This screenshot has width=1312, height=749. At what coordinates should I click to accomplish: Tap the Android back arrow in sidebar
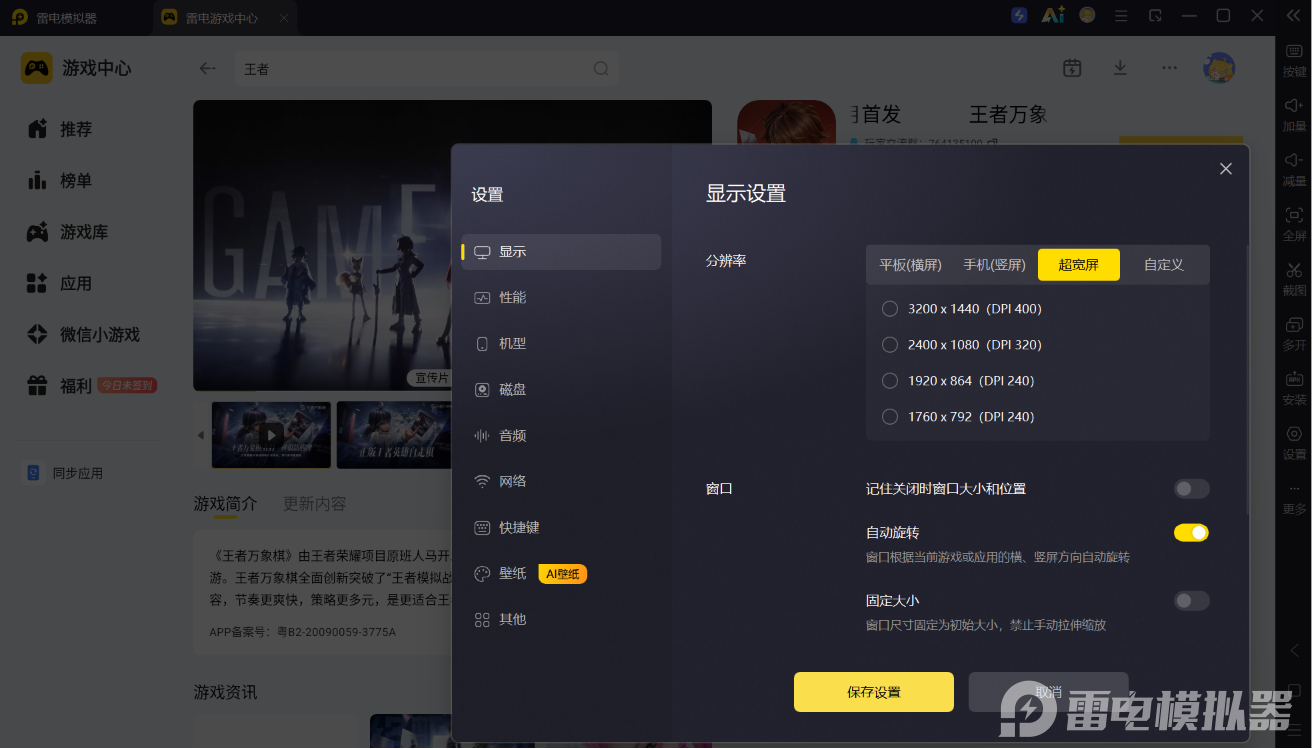pos(1294,650)
